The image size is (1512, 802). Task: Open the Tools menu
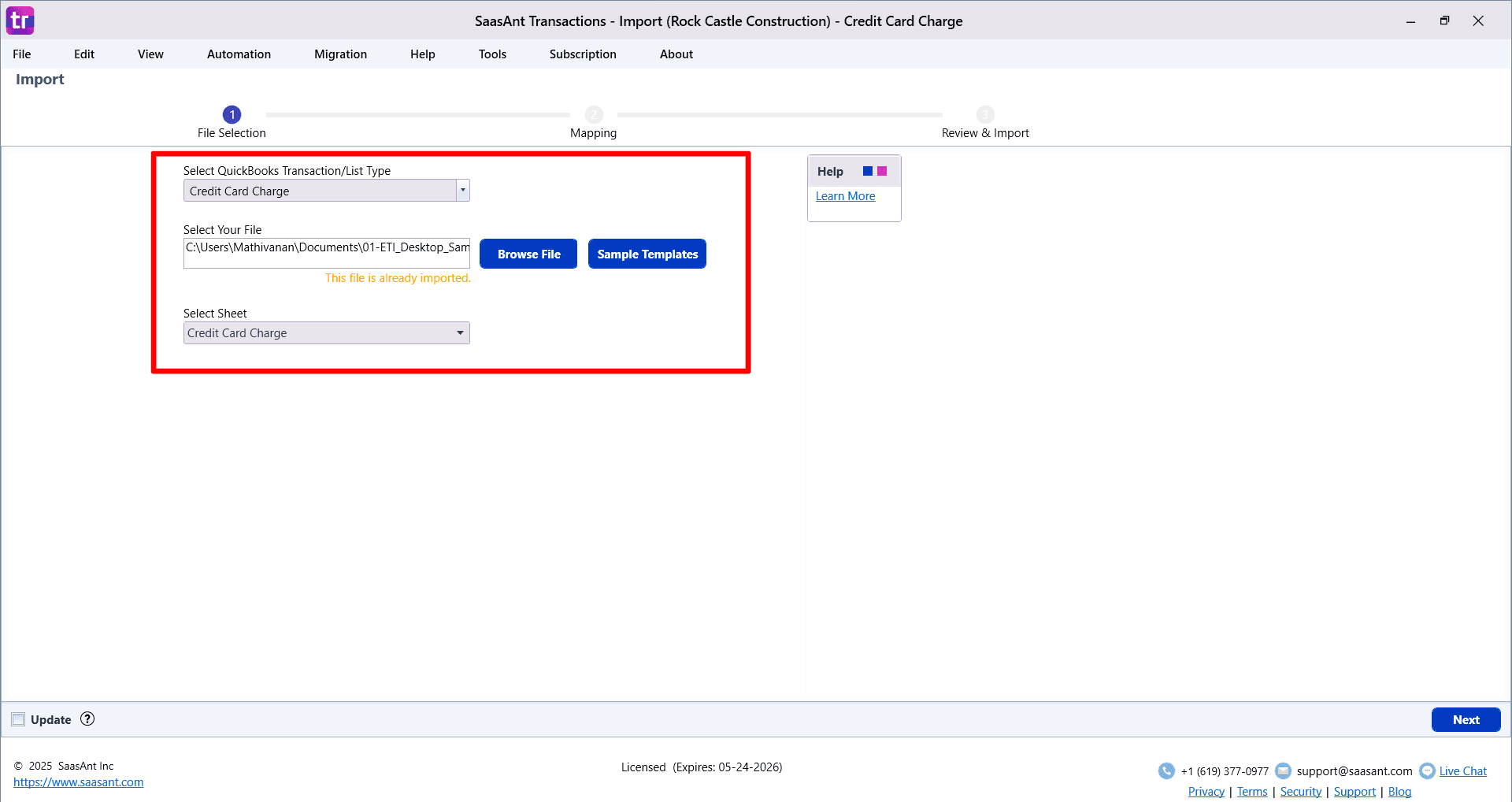coord(492,54)
